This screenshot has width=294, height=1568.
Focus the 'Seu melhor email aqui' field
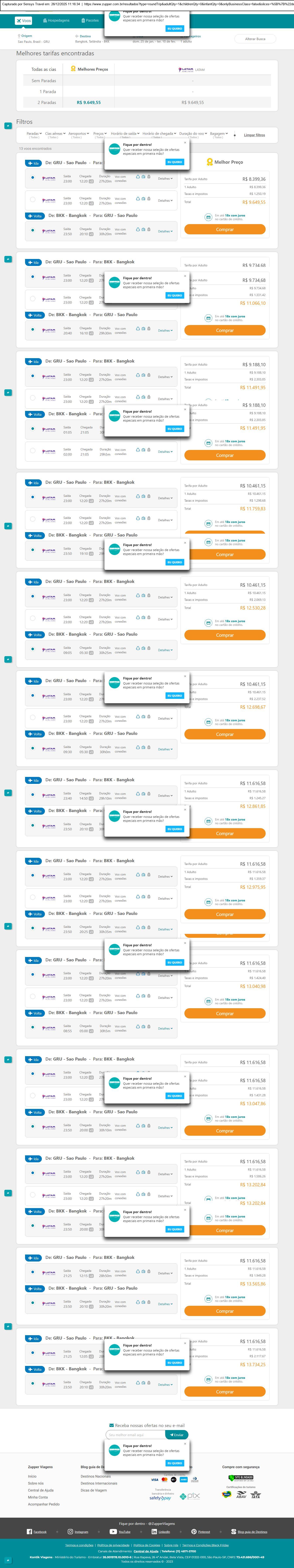click(135, 1435)
